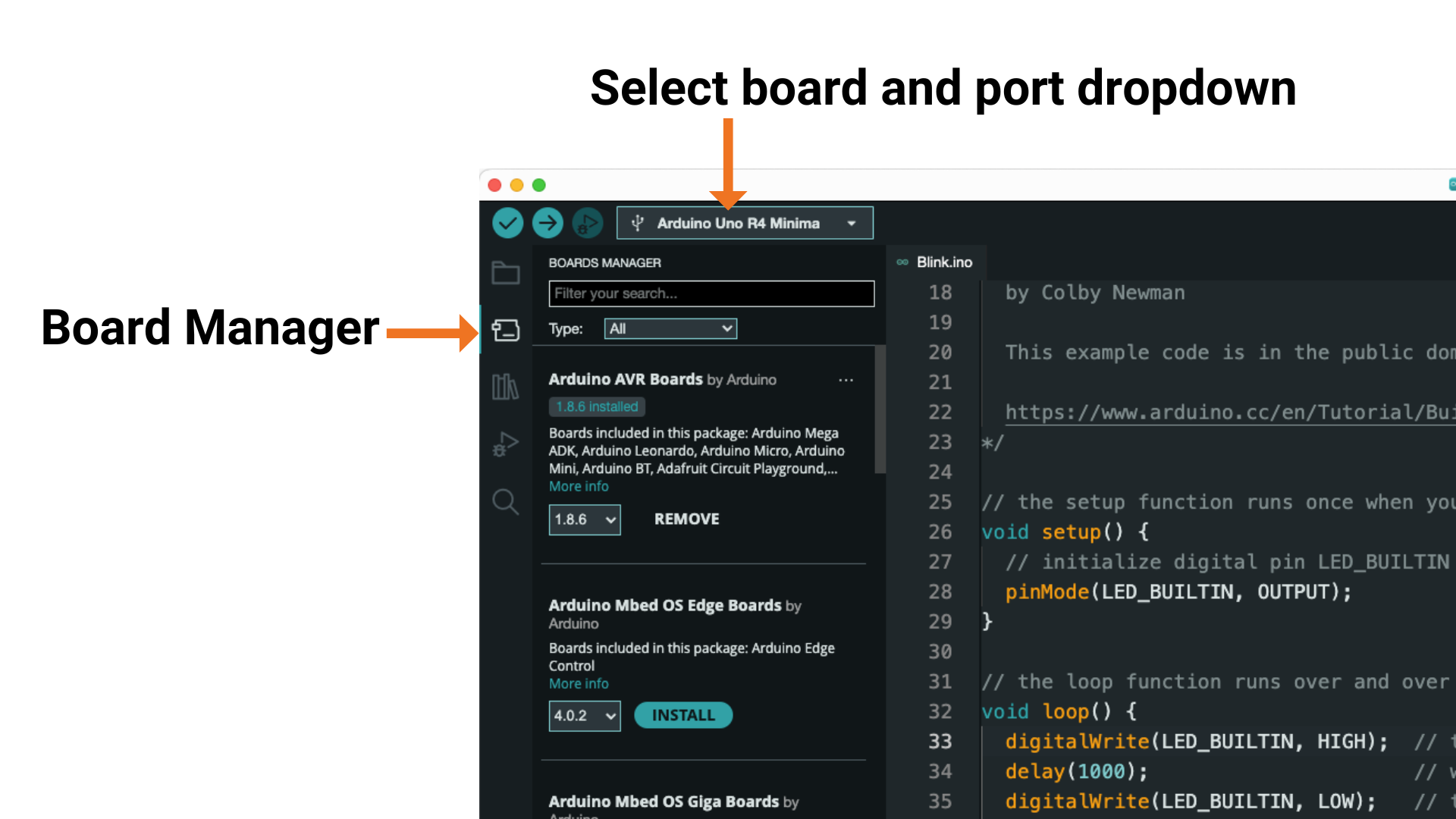Select the Boards Manager sidebar icon
1456x819 pixels.
(x=506, y=330)
